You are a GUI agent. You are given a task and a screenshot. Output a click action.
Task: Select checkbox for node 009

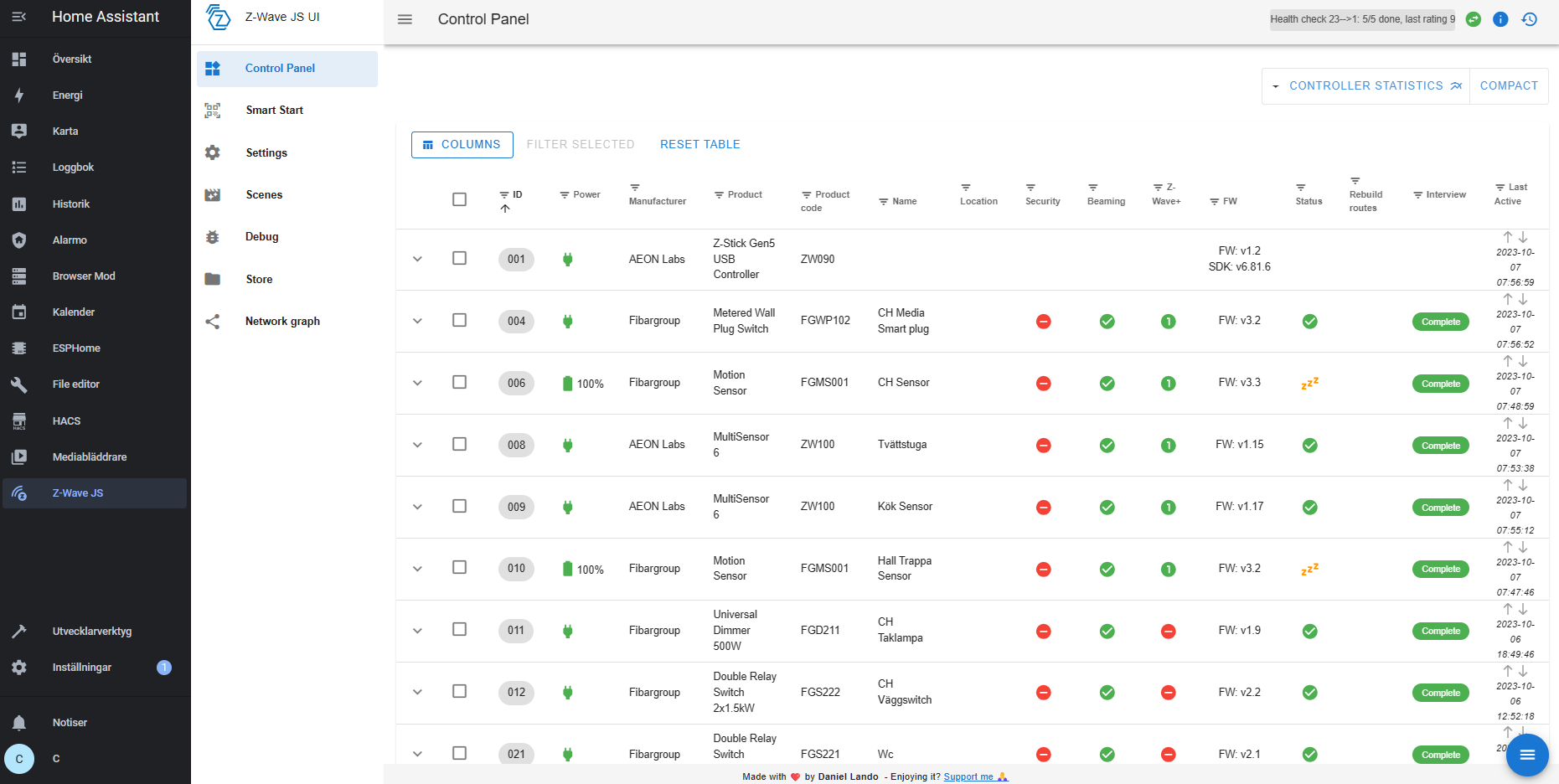point(459,506)
